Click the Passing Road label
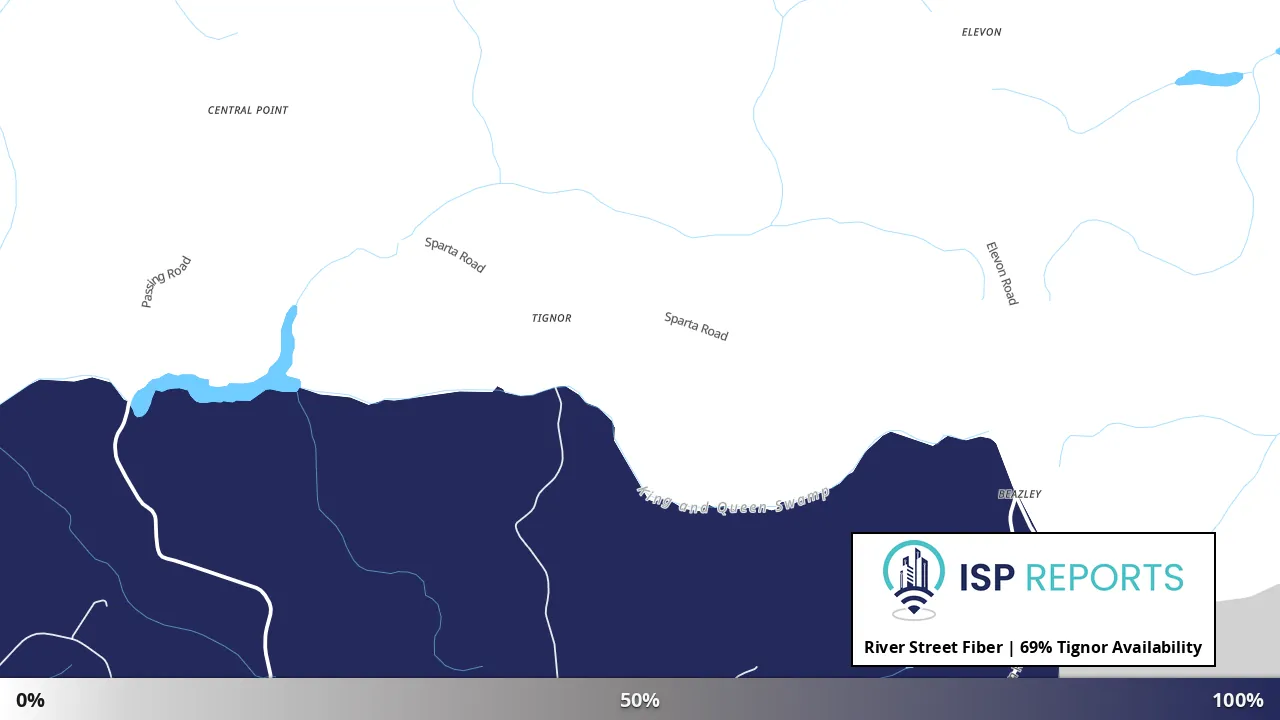 click(166, 282)
